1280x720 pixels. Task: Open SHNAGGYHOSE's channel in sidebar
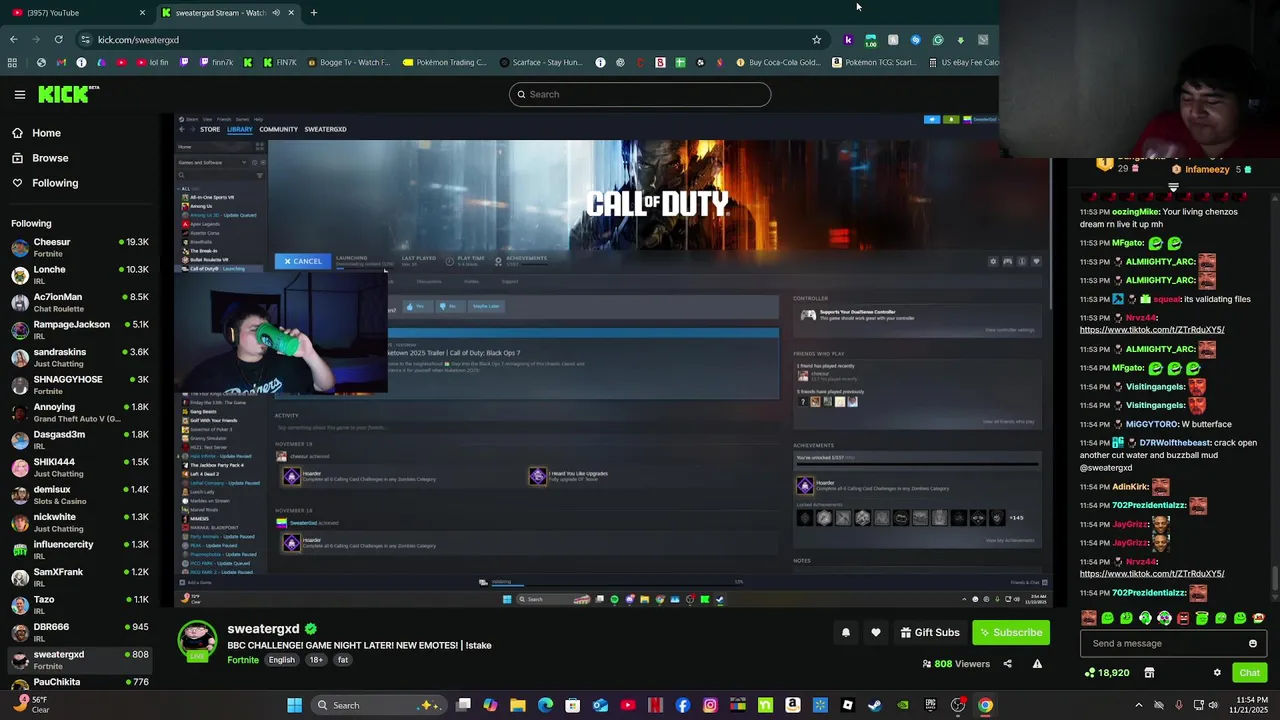click(80, 385)
